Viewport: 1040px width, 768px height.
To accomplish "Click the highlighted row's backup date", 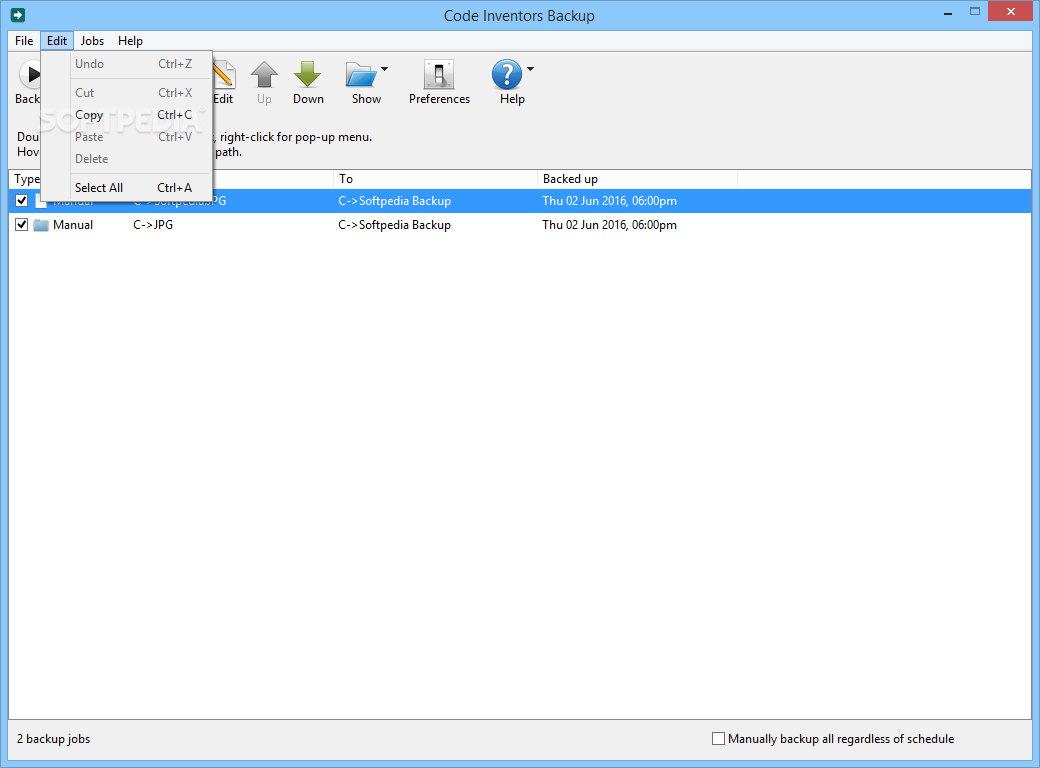I will [x=610, y=201].
